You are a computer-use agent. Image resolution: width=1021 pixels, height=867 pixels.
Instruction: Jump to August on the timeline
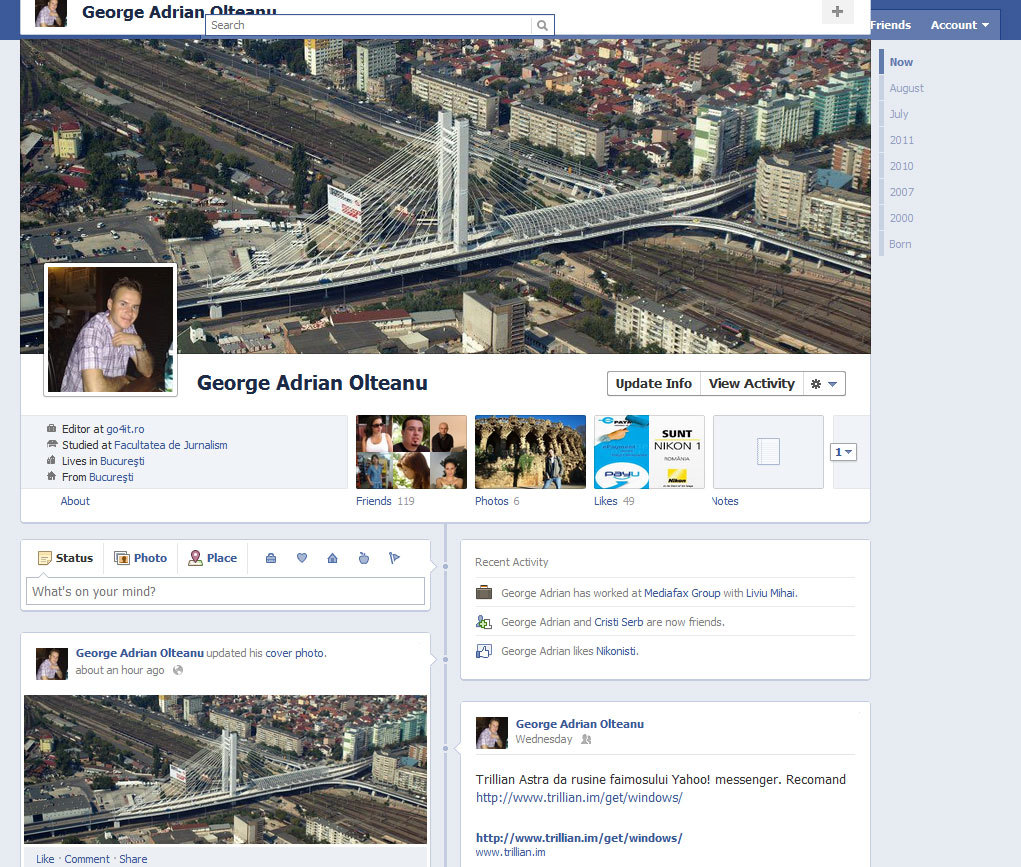coord(906,88)
